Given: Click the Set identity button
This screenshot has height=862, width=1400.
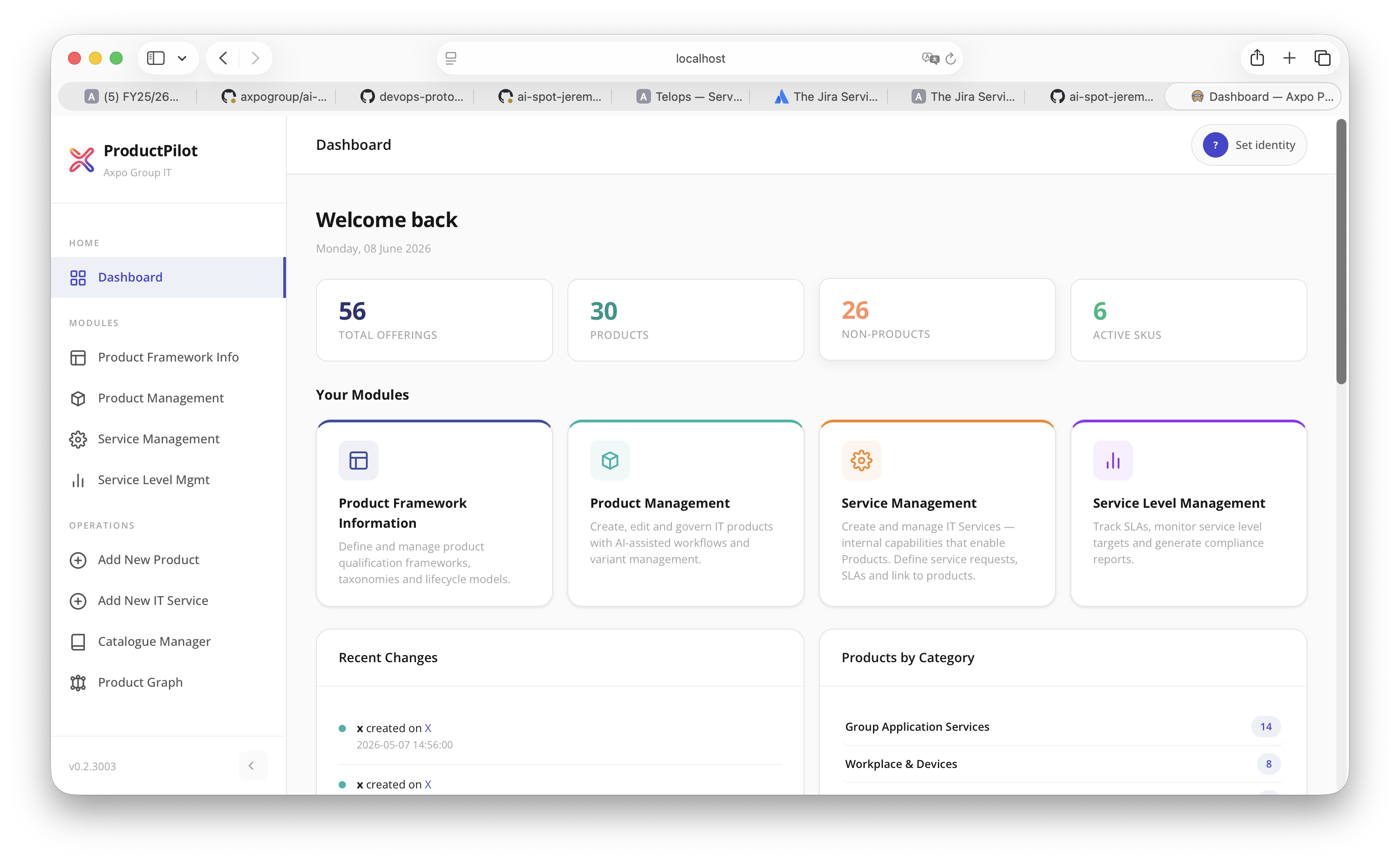Looking at the screenshot, I should tap(1248, 145).
